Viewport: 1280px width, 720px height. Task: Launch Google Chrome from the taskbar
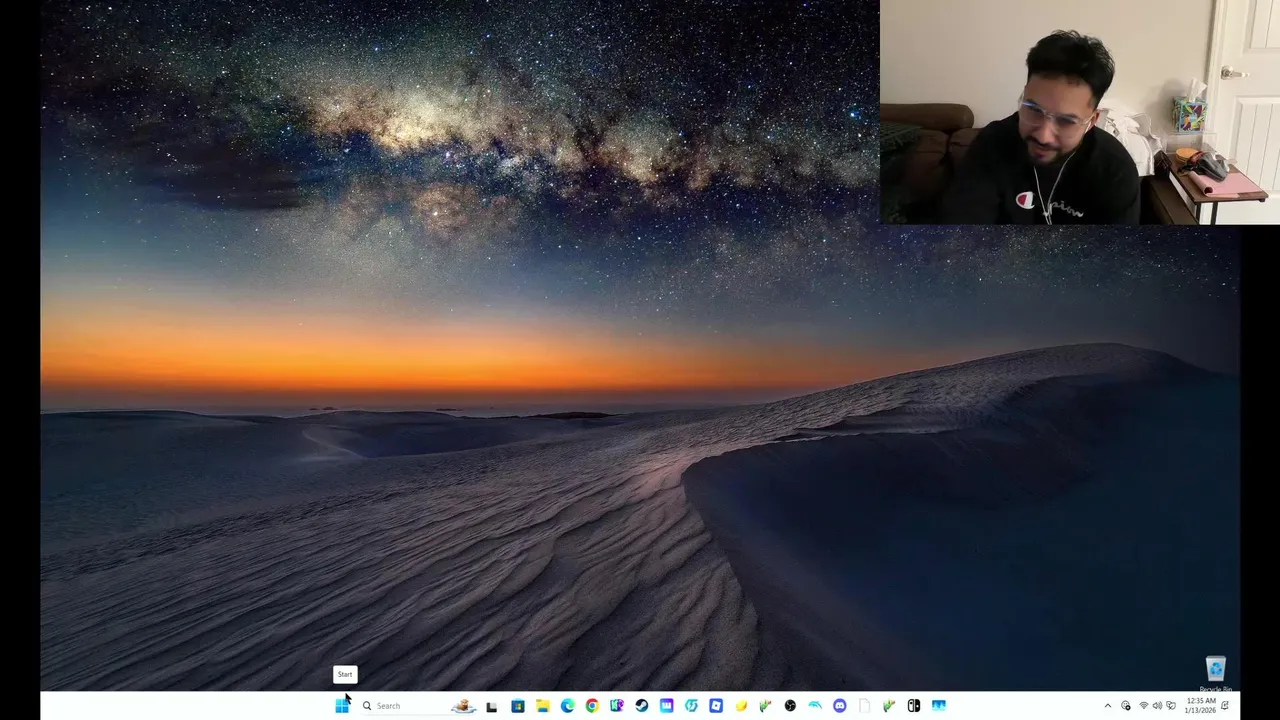tap(592, 706)
